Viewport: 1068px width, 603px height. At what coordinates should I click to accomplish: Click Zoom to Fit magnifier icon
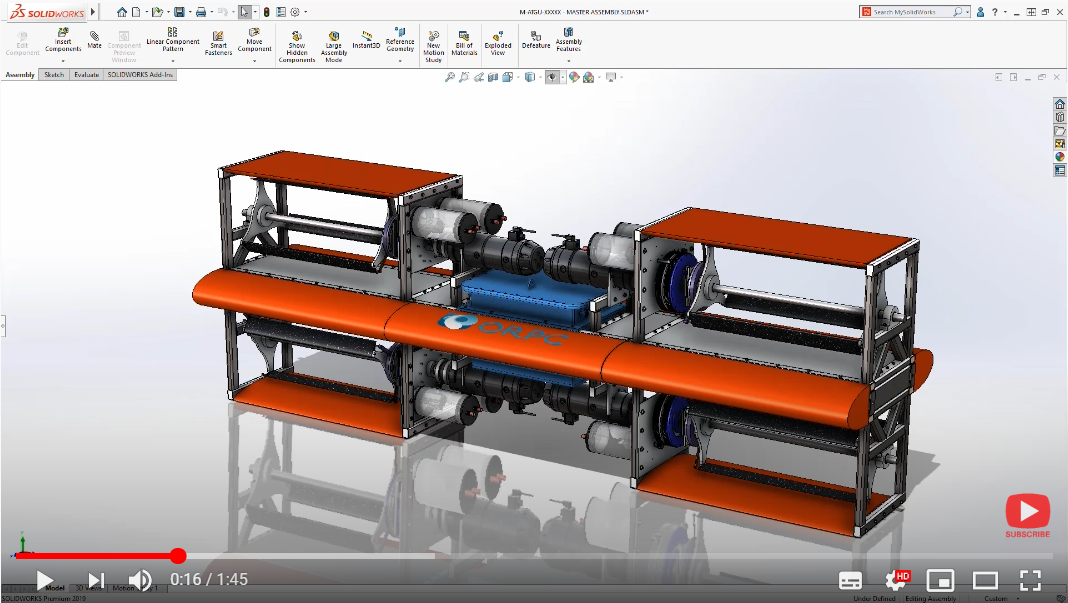[x=450, y=77]
